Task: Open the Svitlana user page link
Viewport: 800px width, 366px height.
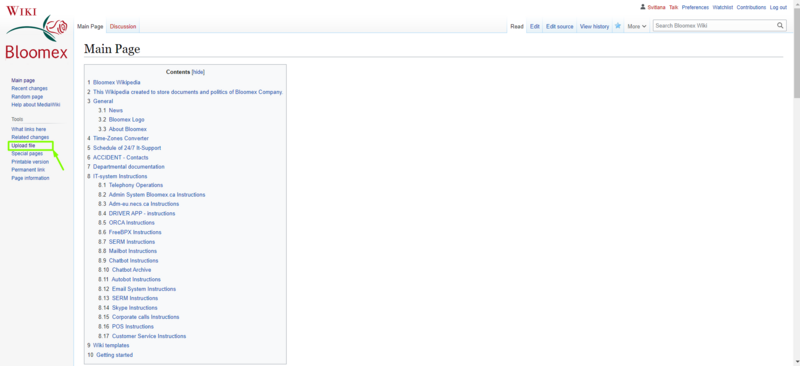Action: tap(656, 8)
